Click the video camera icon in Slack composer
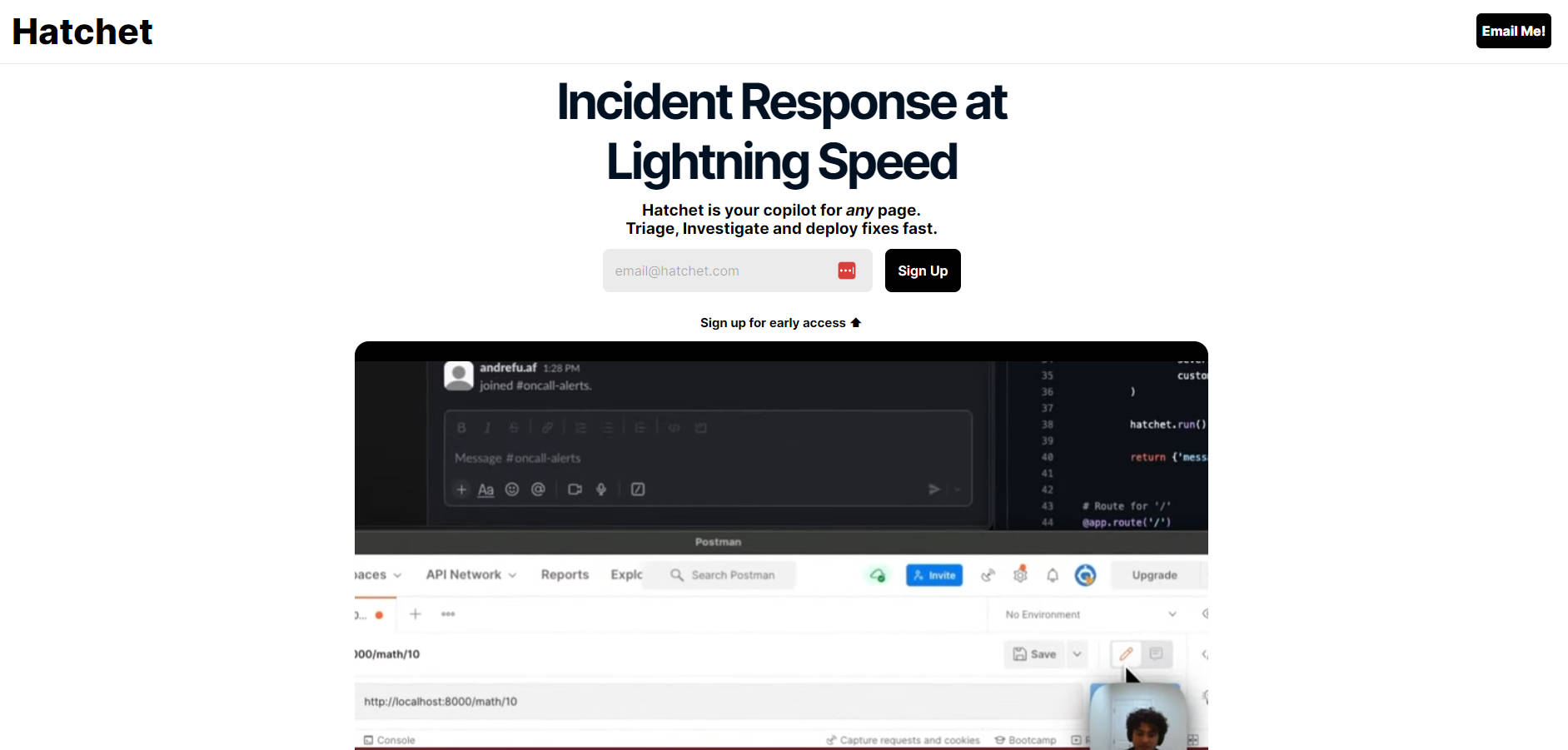Image resolution: width=1568 pixels, height=750 pixels. coord(575,489)
